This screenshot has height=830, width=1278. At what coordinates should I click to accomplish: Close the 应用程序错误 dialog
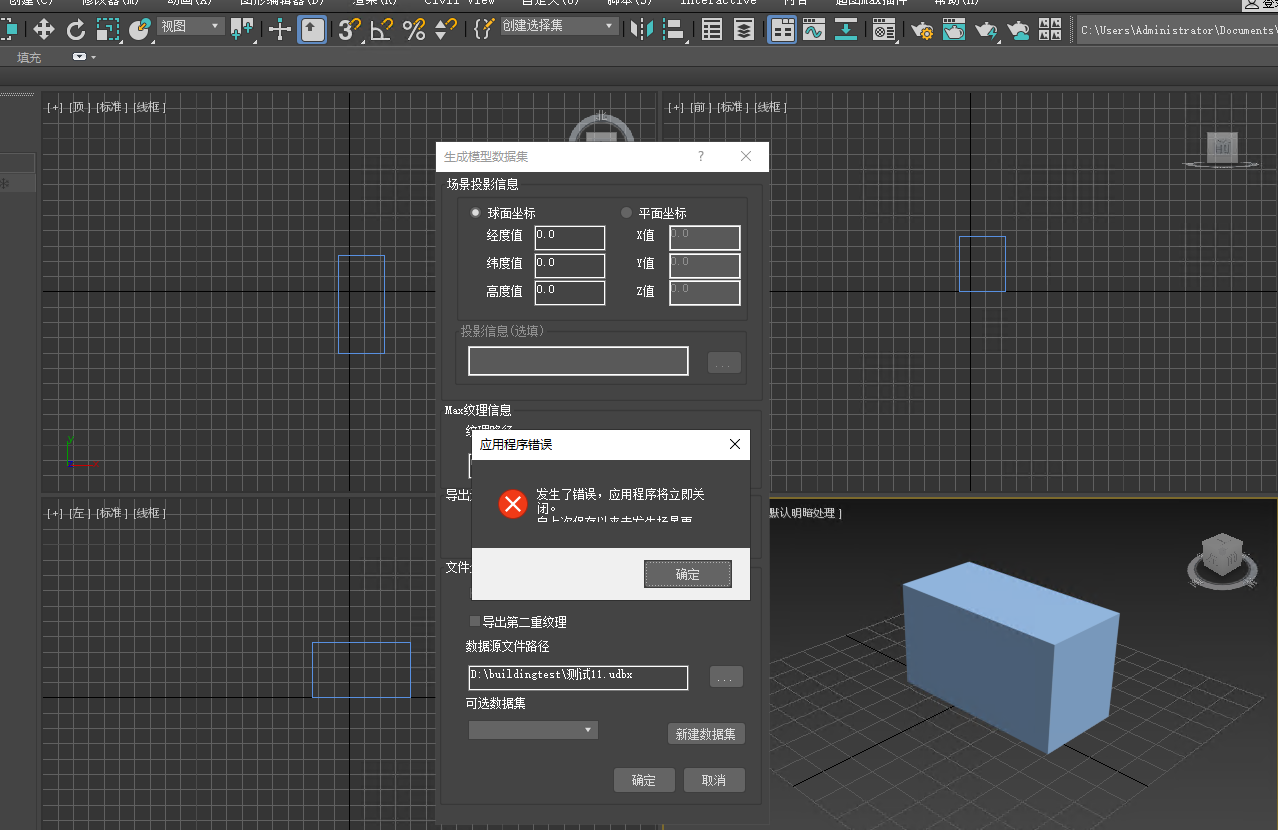point(735,444)
